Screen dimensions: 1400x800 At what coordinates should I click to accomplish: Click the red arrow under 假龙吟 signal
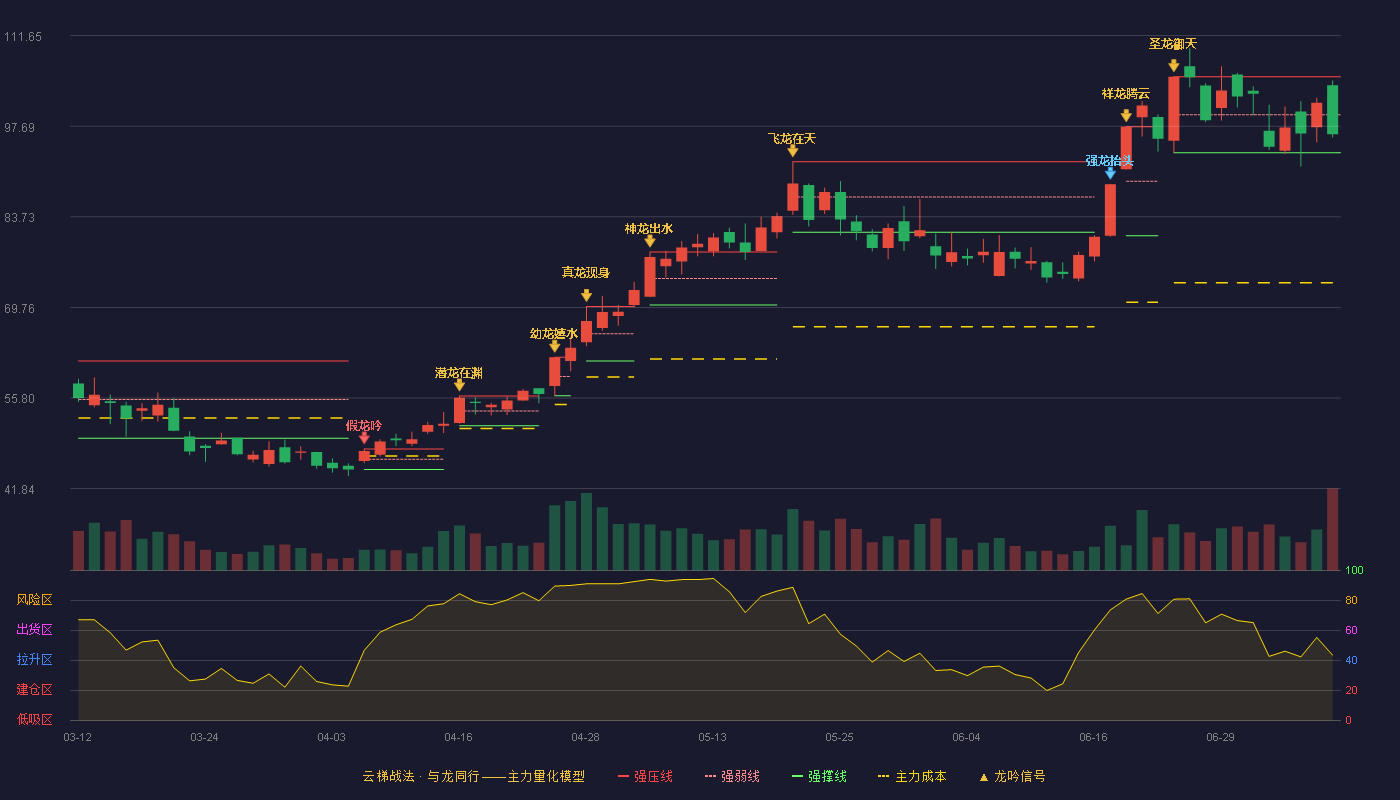(x=364, y=438)
